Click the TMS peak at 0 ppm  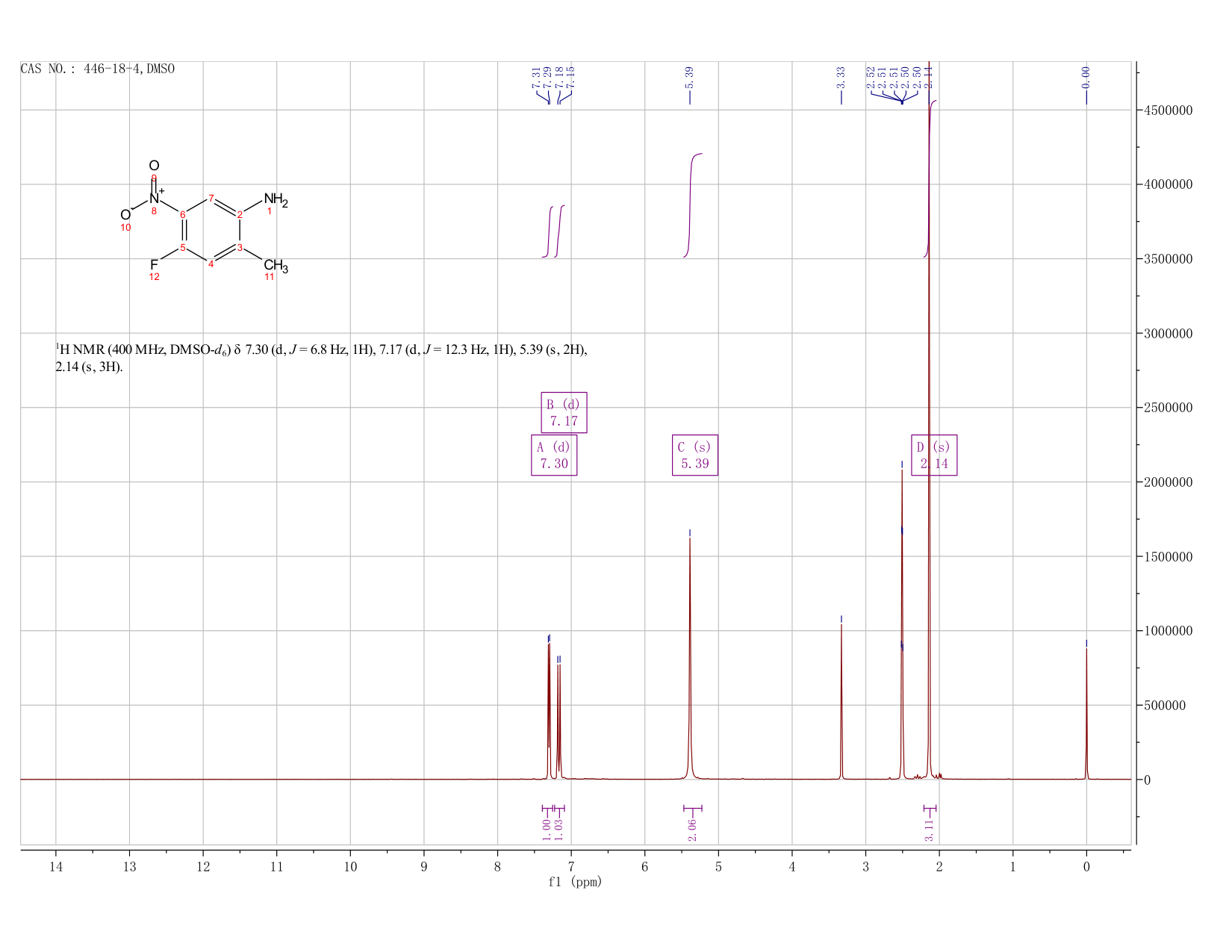pyautogui.click(x=1086, y=713)
